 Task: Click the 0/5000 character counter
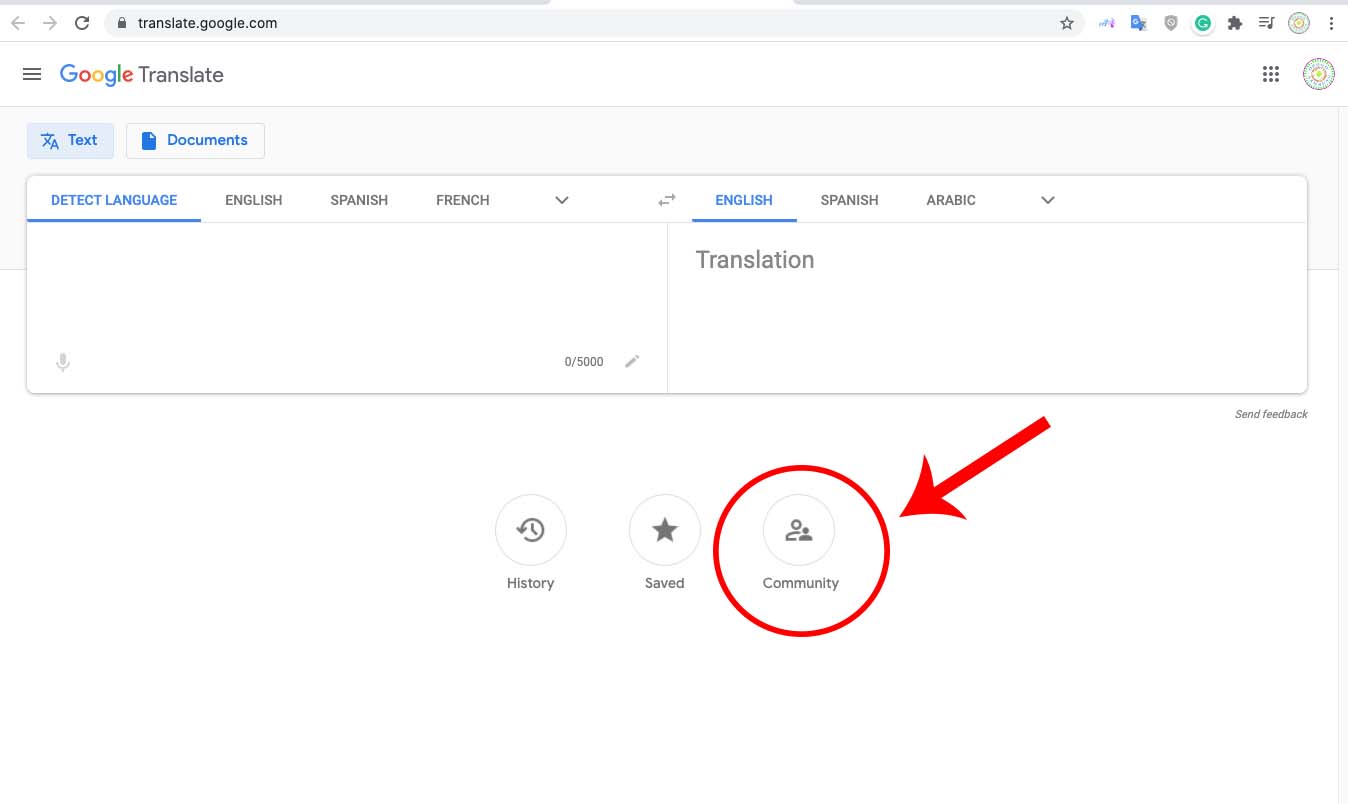pos(584,362)
